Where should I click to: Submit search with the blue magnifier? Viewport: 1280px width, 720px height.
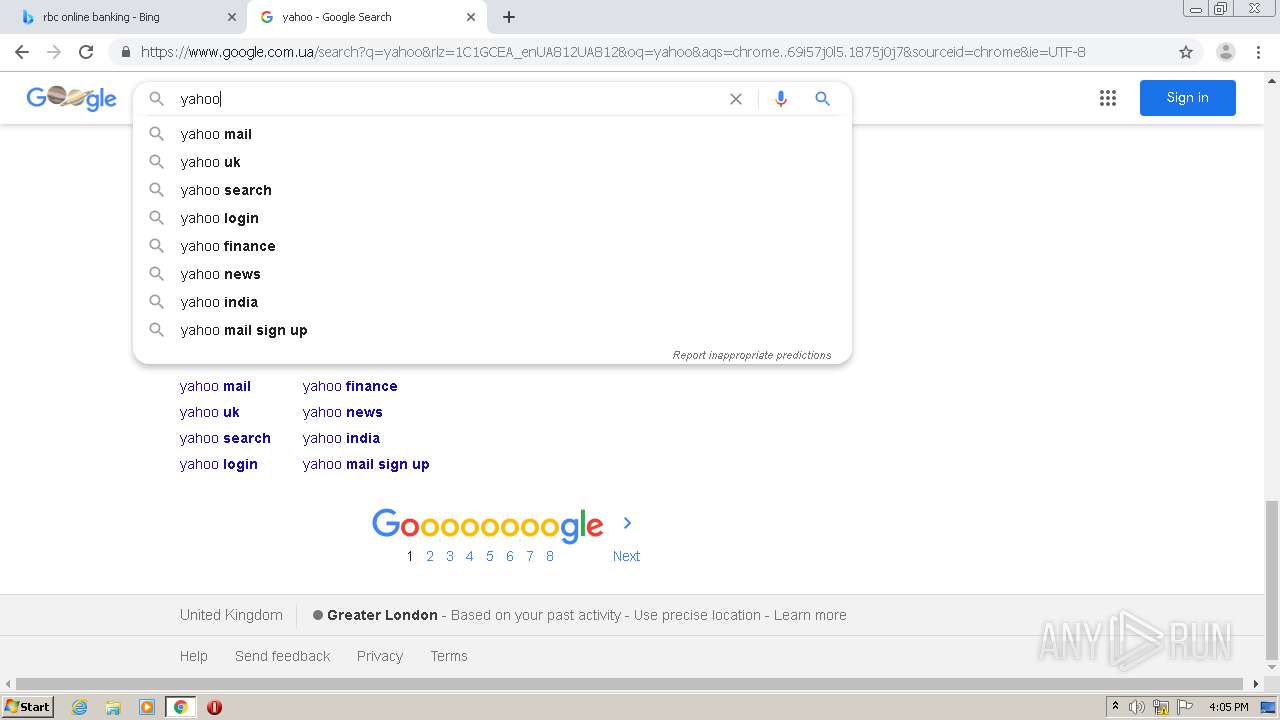point(822,99)
